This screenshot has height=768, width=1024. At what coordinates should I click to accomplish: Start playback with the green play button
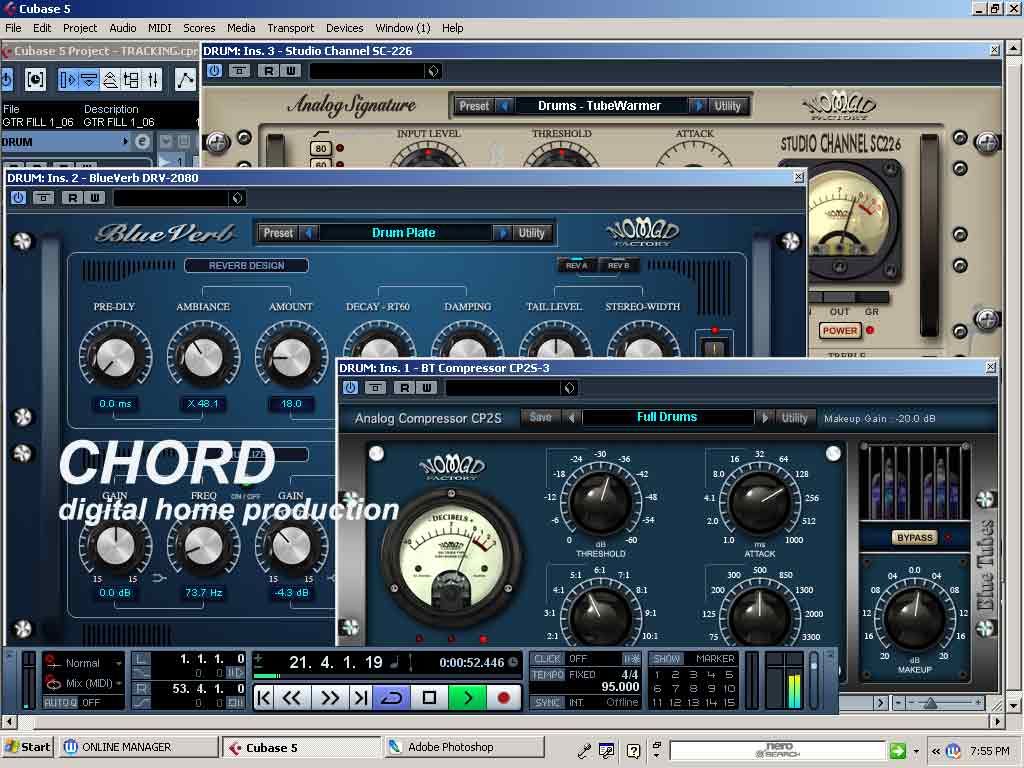468,697
